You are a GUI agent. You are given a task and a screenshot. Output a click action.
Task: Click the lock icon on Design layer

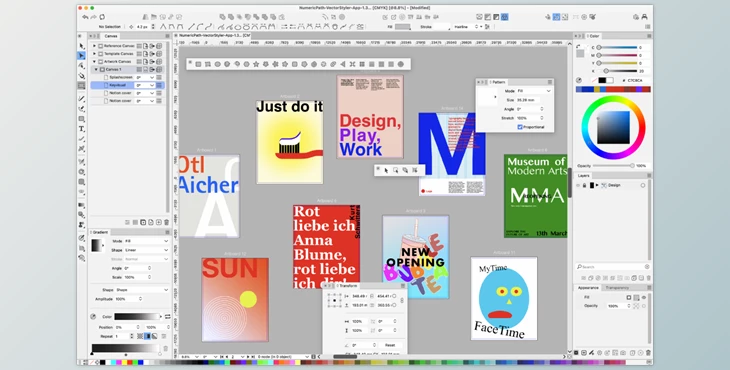(585, 185)
